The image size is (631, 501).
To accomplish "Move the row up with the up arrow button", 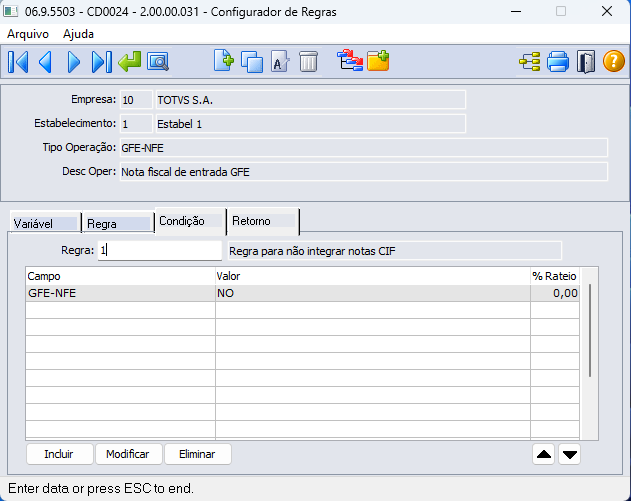I will [544, 454].
